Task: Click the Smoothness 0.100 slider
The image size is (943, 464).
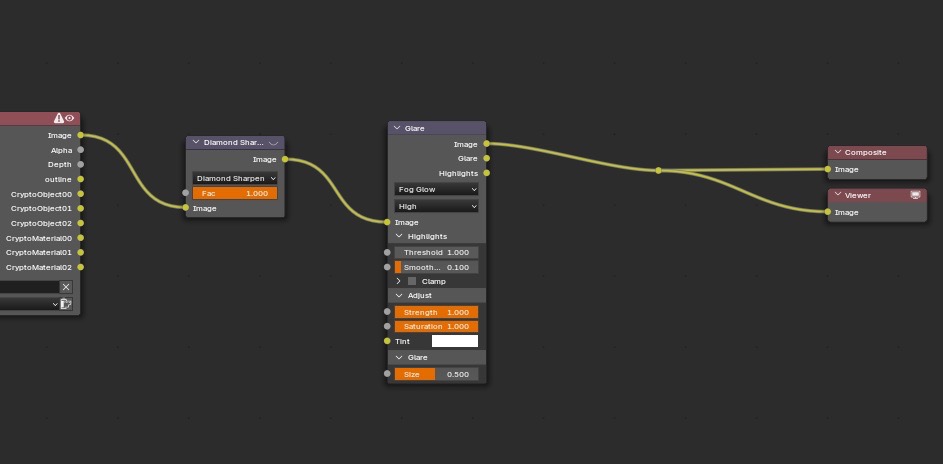Action: pyautogui.click(x=437, y=267)
